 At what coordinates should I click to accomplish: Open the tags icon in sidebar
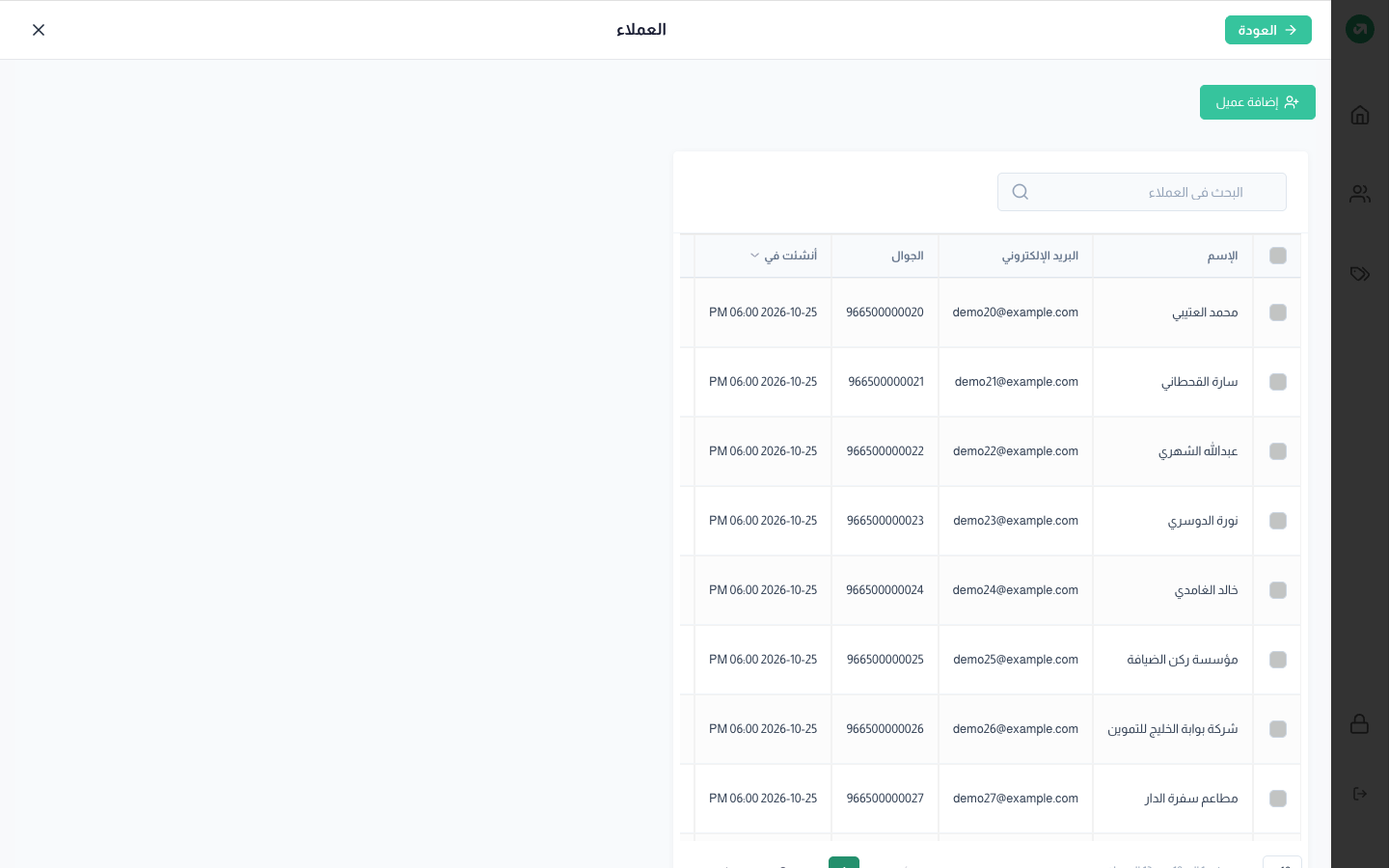pos(1360,274)
